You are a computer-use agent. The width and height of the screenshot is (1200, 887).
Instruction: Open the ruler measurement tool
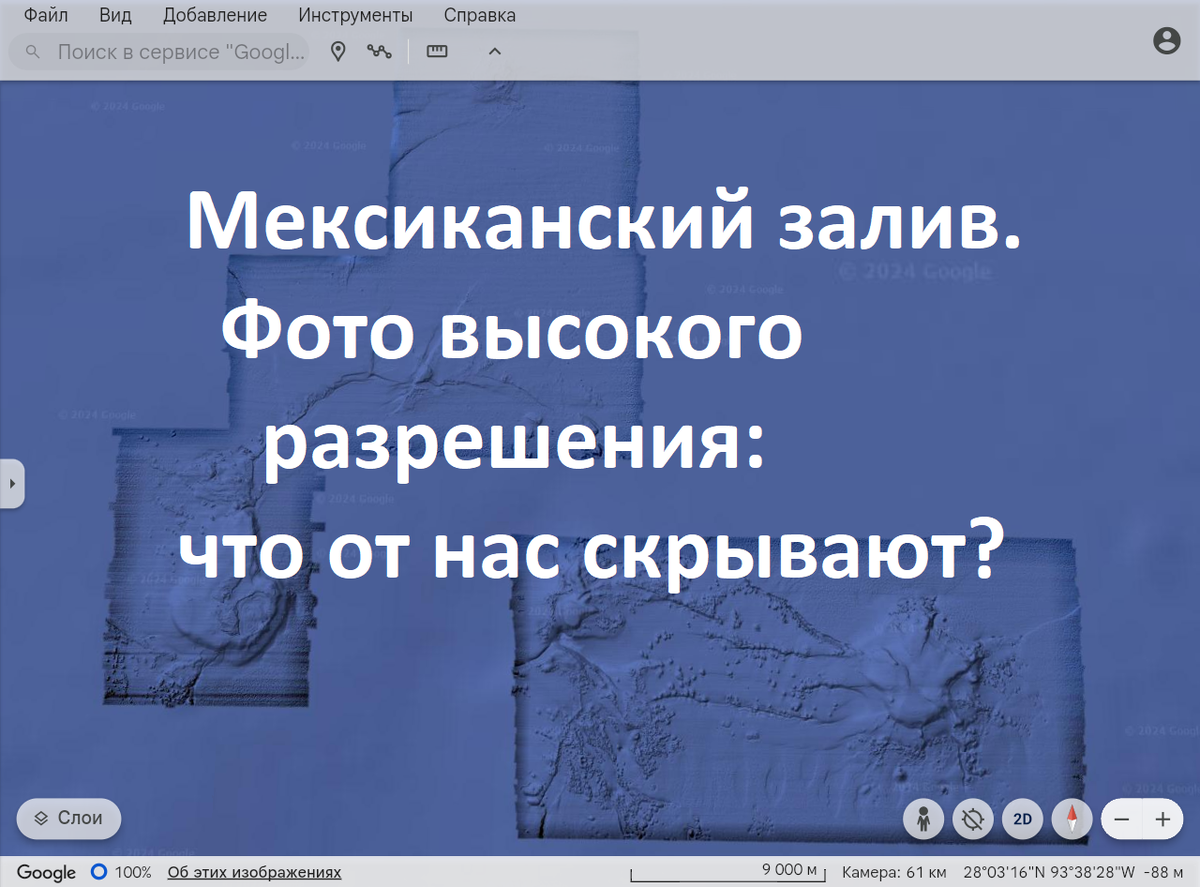(437, 51)
